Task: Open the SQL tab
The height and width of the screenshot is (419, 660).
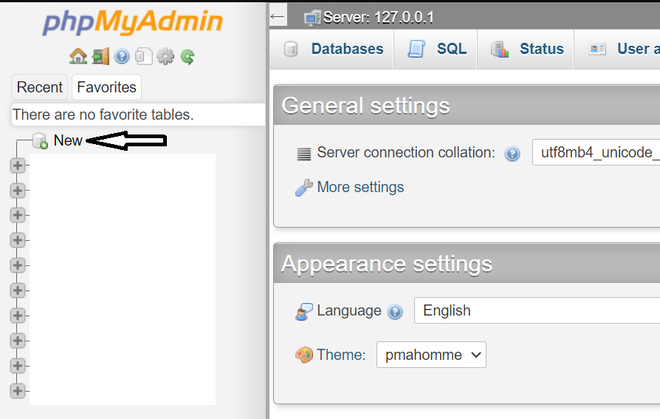Action: (436, 49)
